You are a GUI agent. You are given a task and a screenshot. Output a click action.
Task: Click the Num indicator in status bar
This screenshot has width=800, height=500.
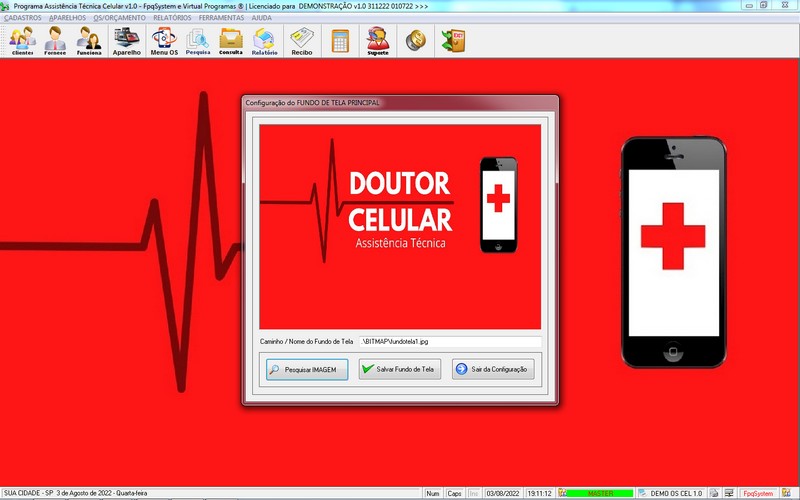click(x=433, y=493)
